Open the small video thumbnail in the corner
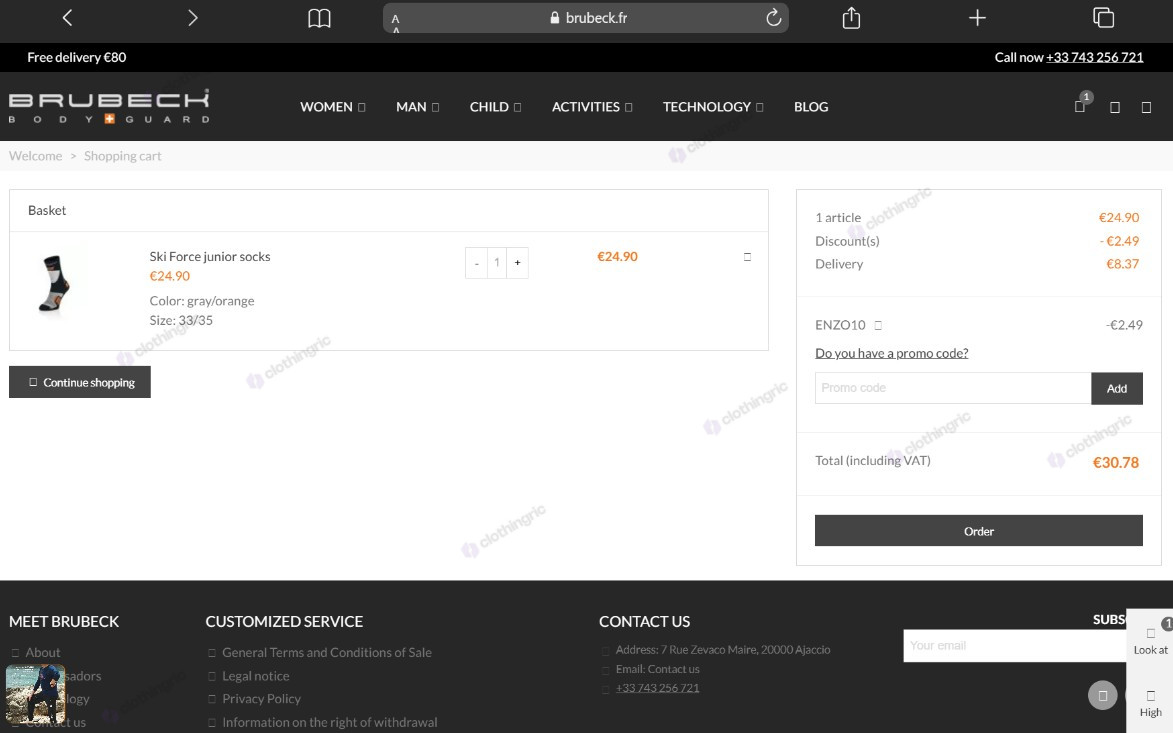1173x733 pixels. point(35,694)
